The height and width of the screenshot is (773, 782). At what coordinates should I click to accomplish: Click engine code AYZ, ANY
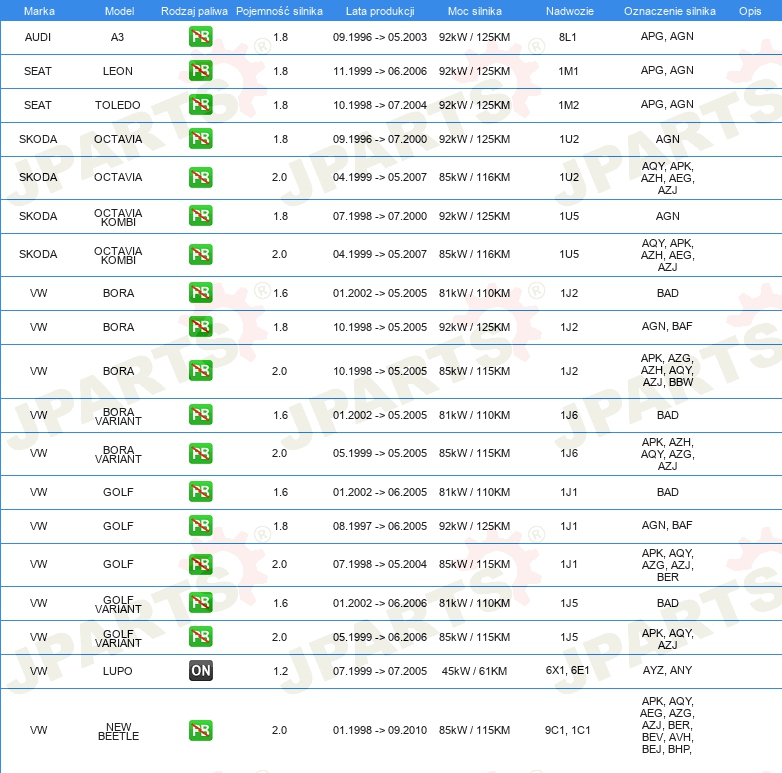click(667, 670)
